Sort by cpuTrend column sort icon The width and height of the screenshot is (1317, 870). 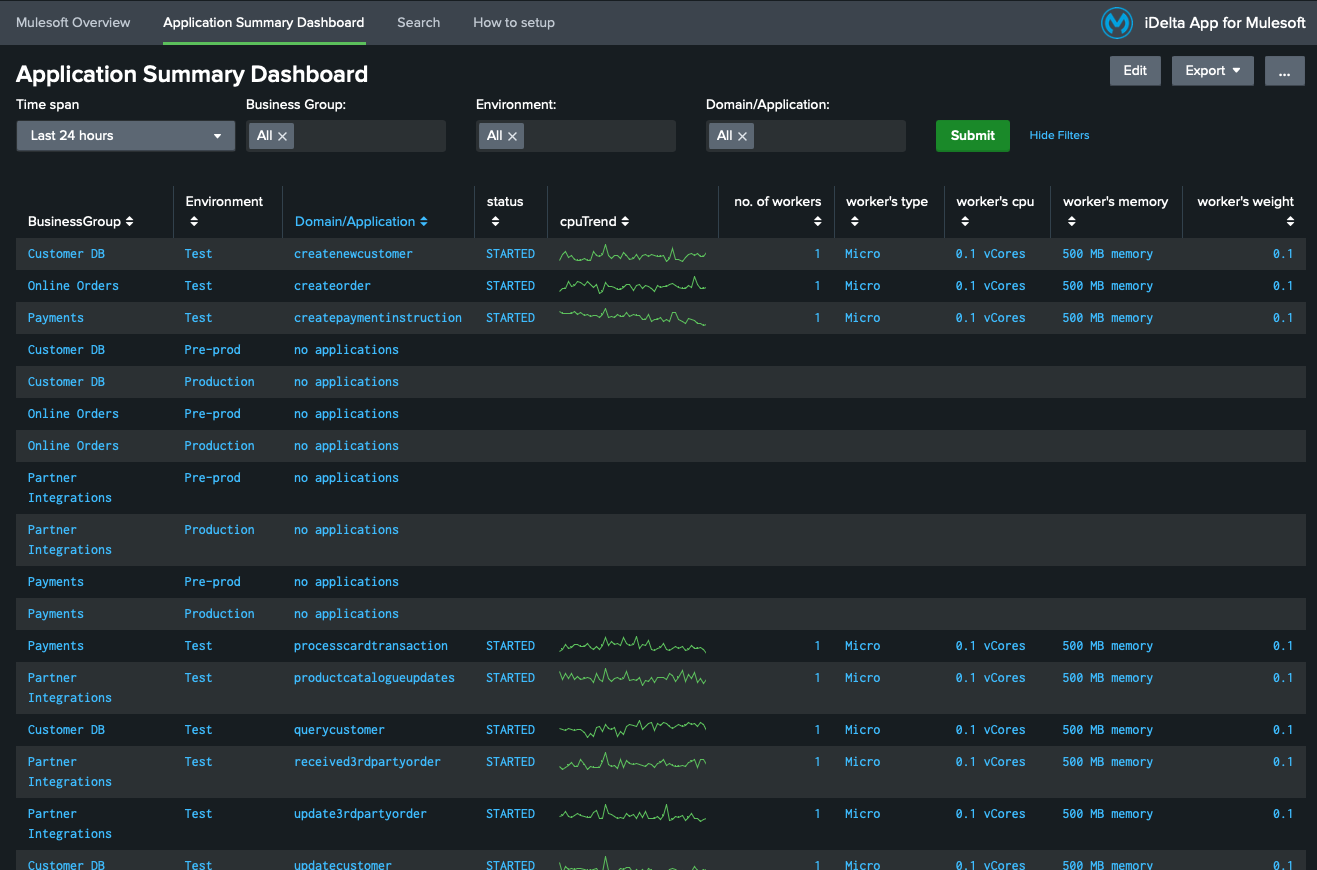(625, 222)
